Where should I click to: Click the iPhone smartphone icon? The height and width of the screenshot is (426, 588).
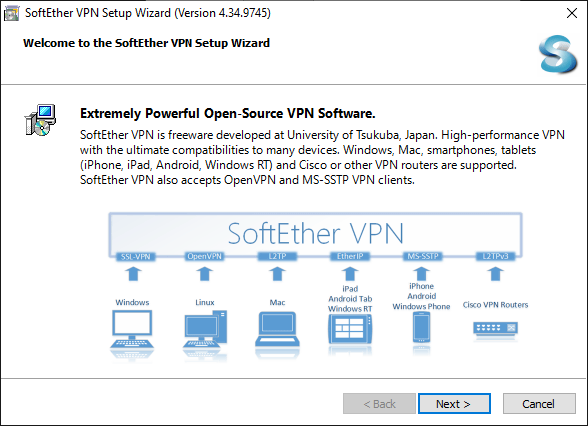click(x=422, y=327)
